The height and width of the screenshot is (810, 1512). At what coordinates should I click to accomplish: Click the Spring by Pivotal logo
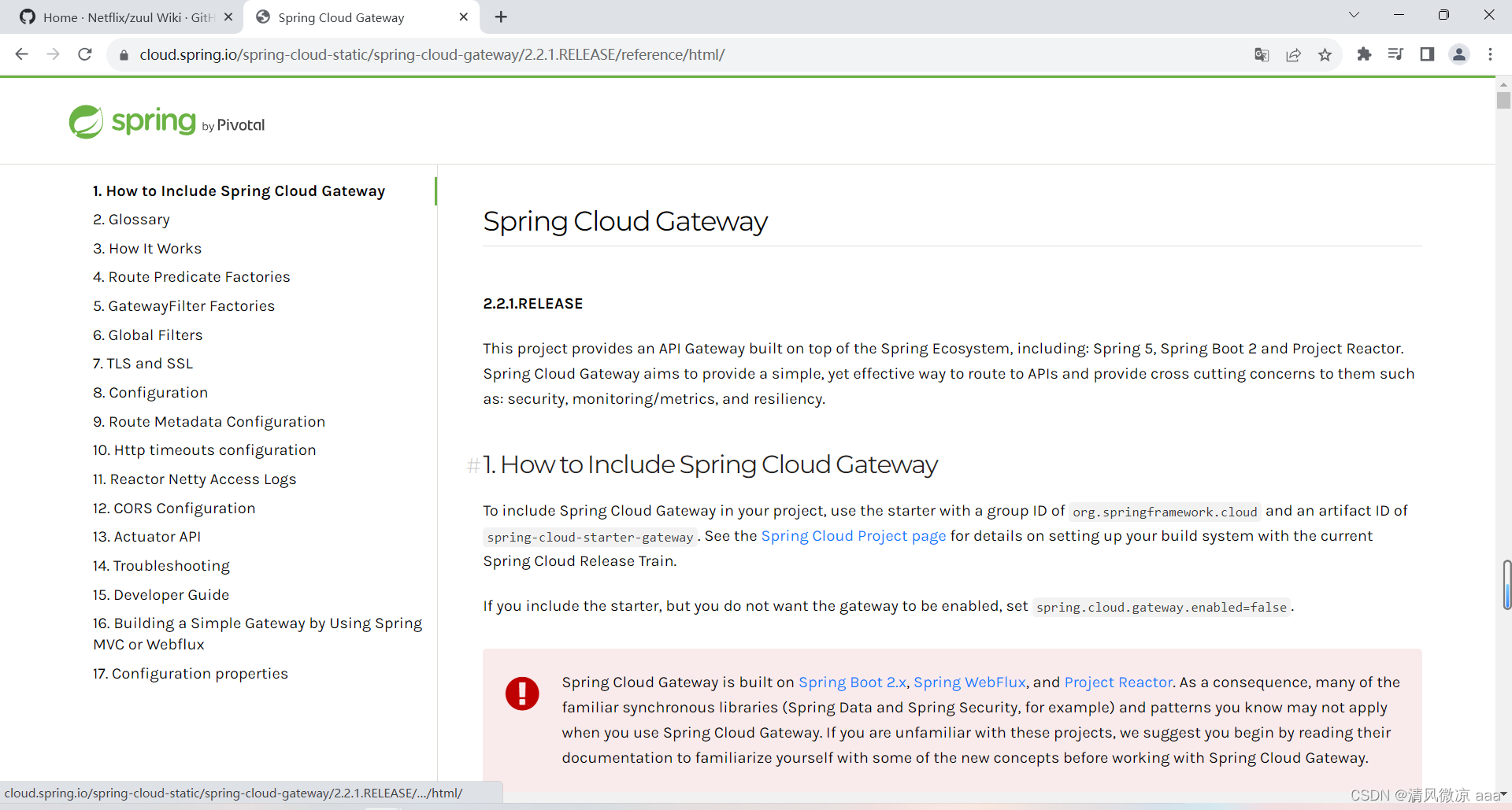(x=167, y=122)
